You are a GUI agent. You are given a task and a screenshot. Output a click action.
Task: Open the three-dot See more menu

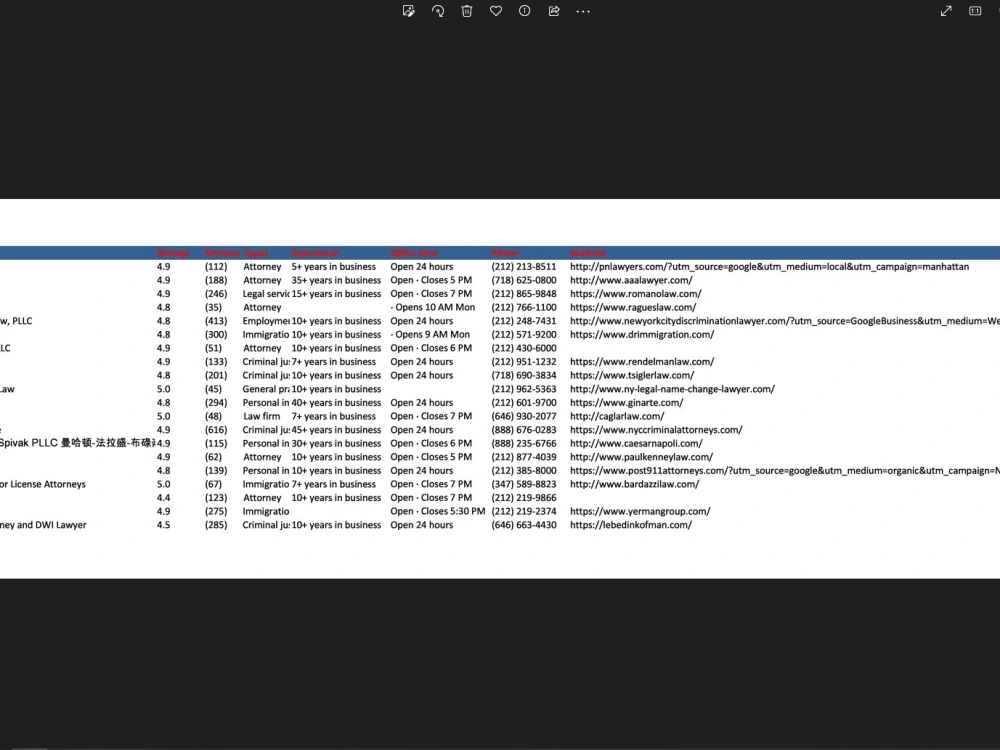pos(583,11)
